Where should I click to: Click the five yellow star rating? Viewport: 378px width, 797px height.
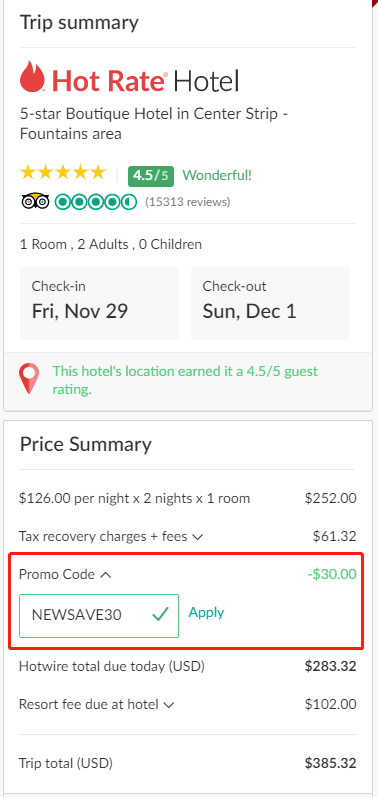click(62, 174)
